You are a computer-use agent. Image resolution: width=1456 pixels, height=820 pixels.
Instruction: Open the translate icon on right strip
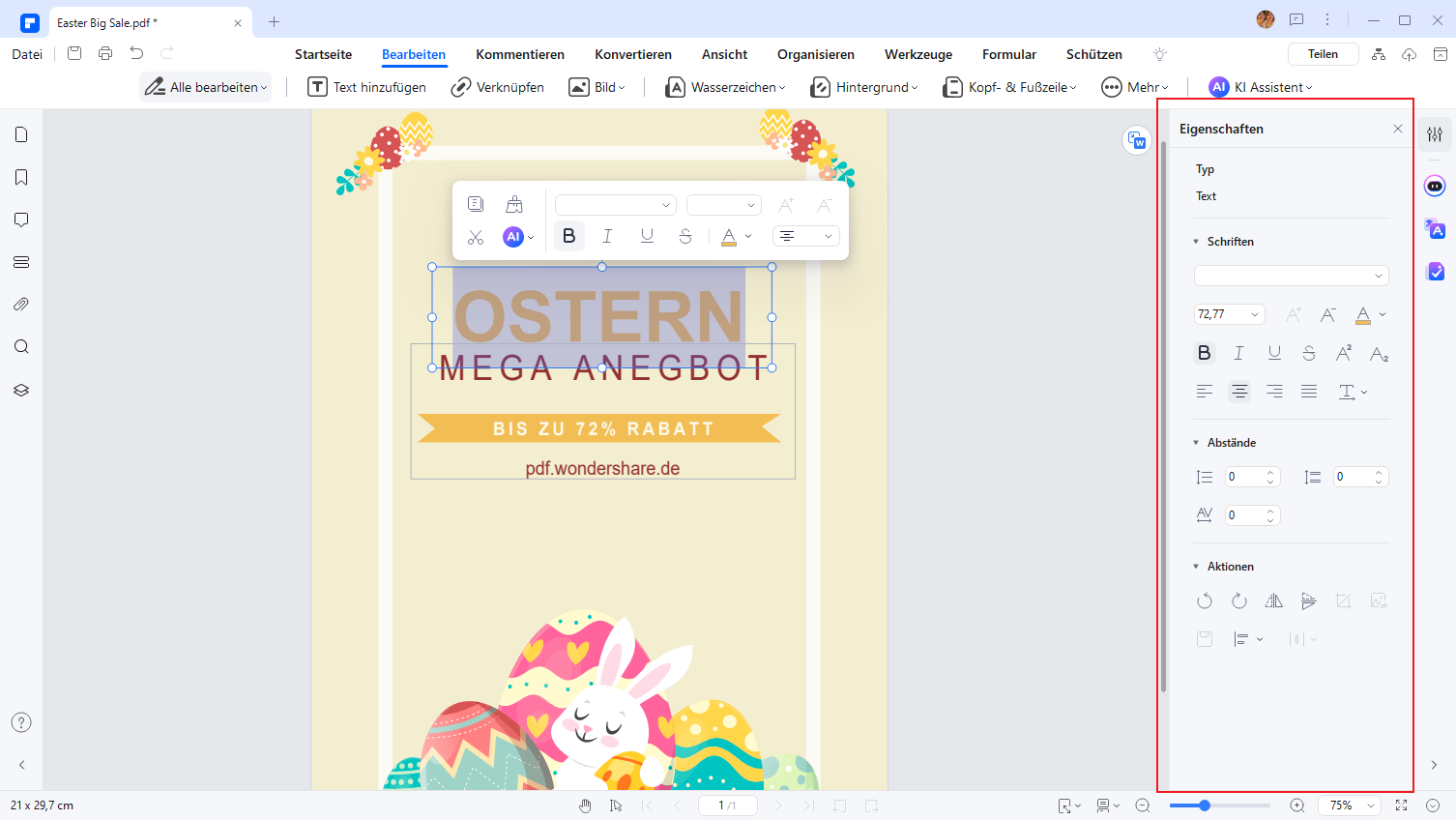tap(1435, 228)
